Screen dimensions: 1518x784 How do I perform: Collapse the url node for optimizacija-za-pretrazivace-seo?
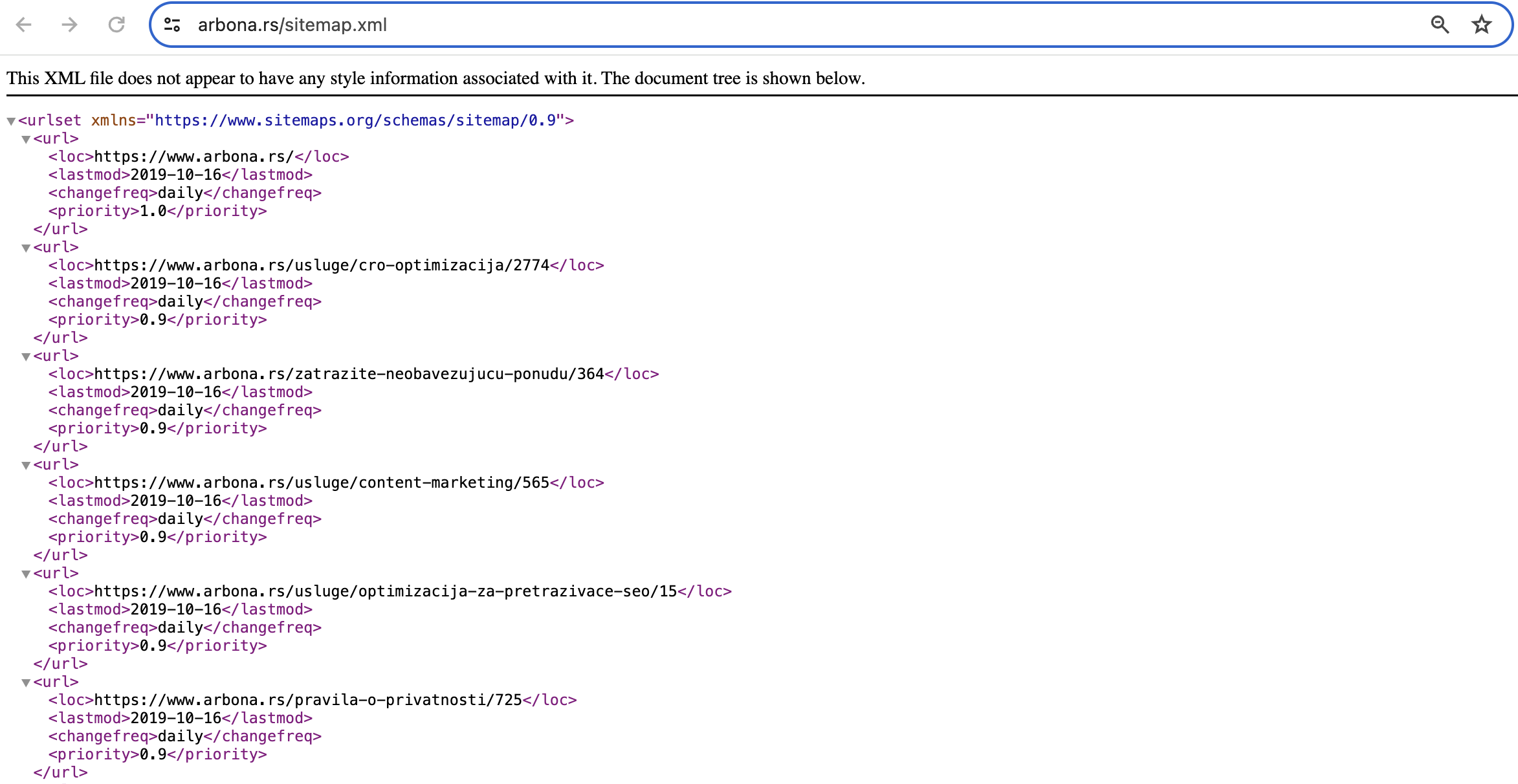(x=26, y=574)
